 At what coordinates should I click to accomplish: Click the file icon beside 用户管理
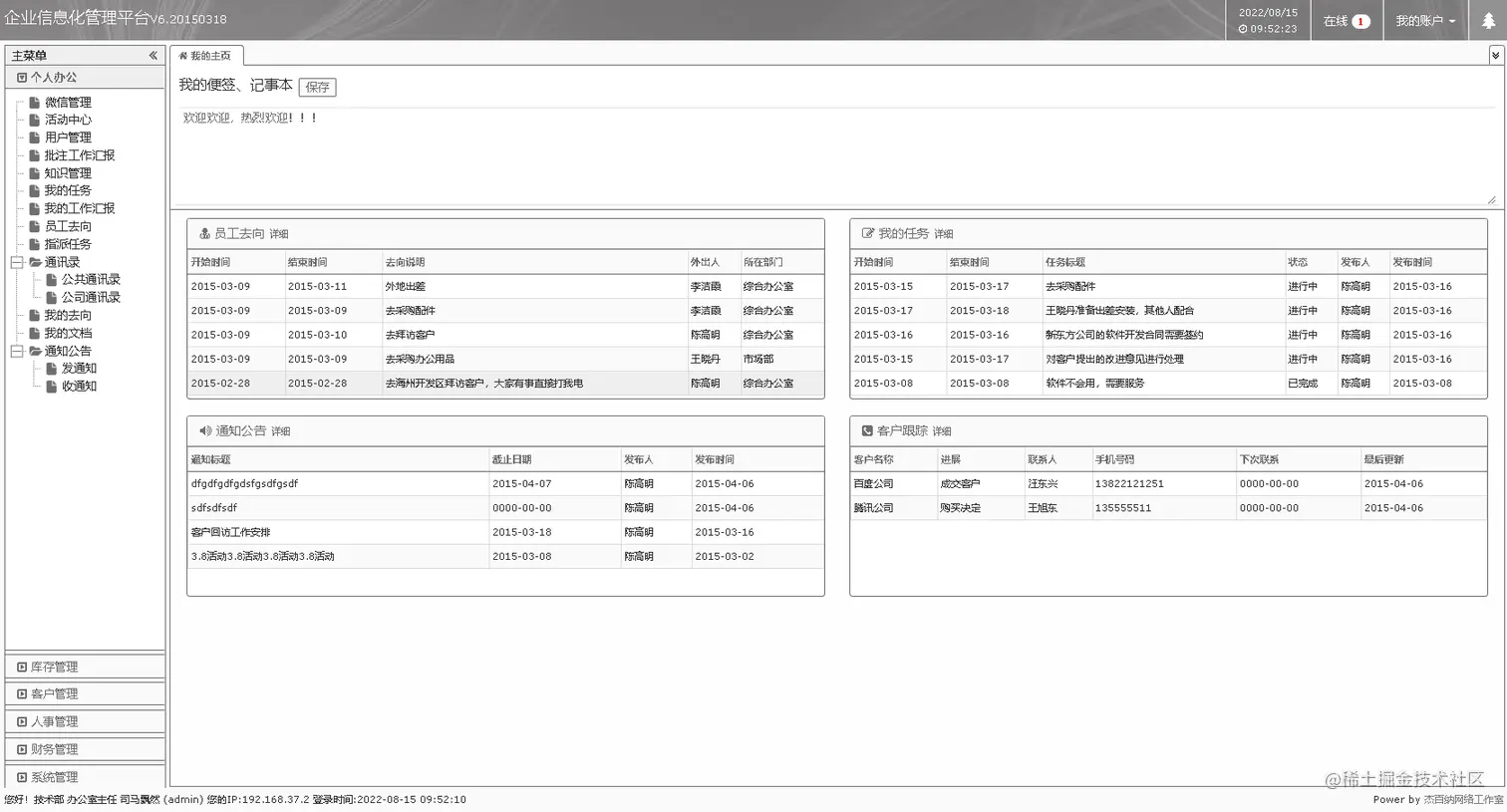[x=35, y=137]
